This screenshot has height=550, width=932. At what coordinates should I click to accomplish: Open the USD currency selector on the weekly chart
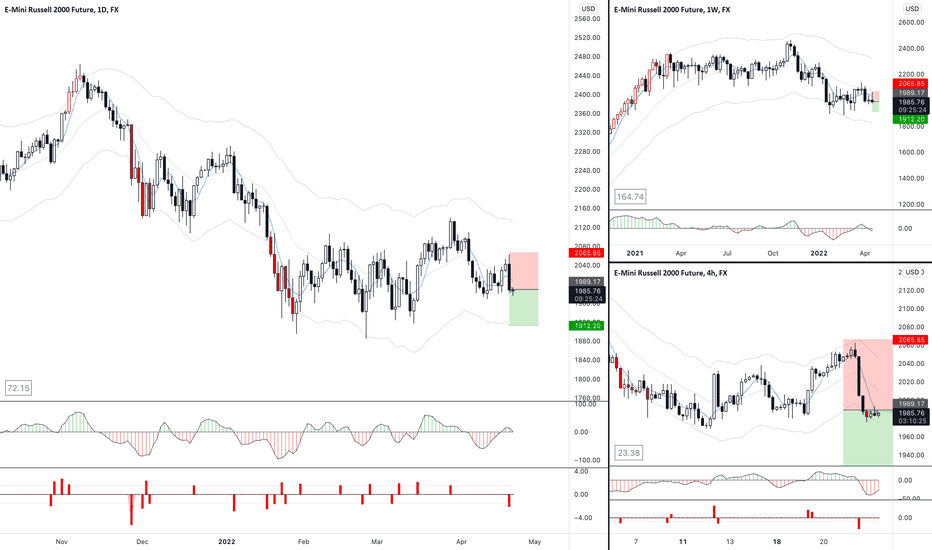912,9
